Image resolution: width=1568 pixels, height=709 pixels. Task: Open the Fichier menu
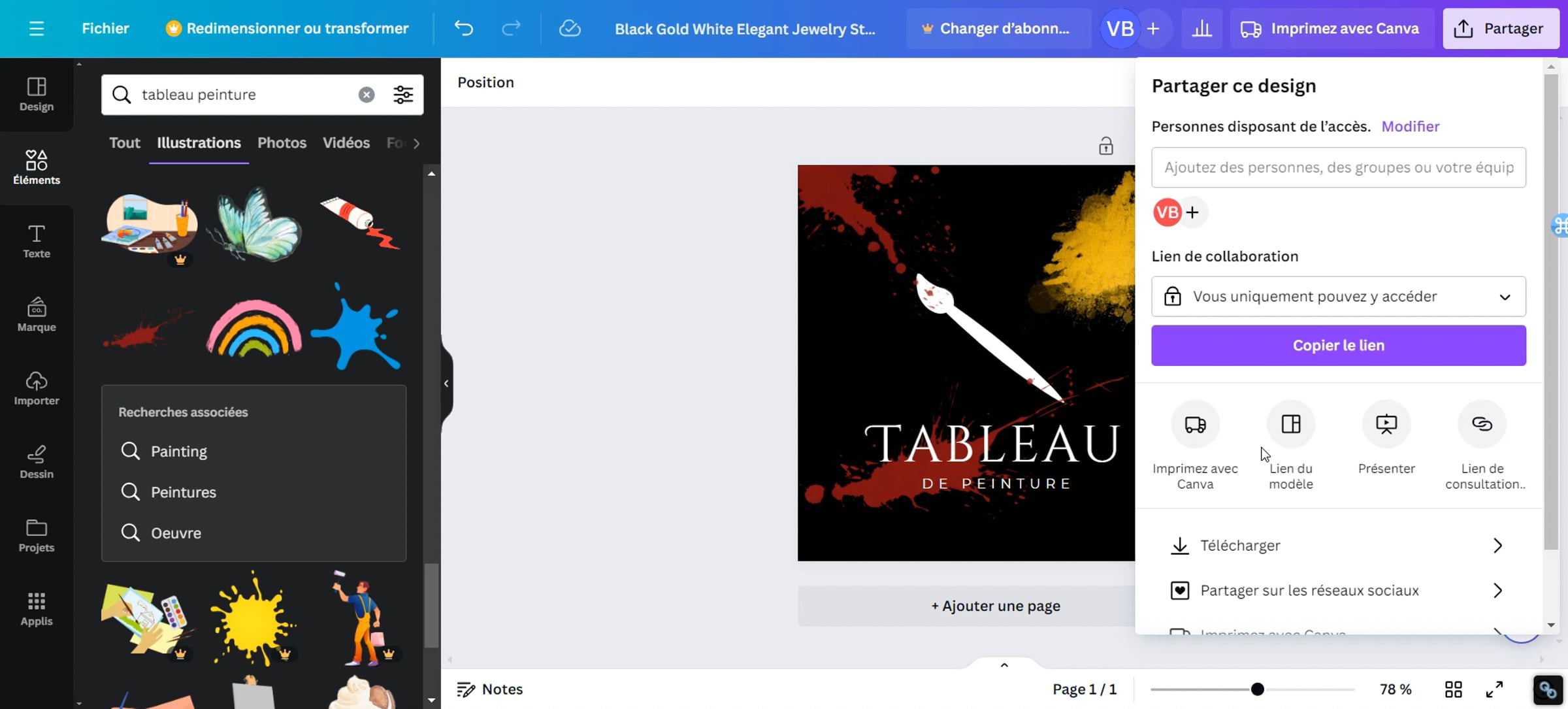[105, 28]
